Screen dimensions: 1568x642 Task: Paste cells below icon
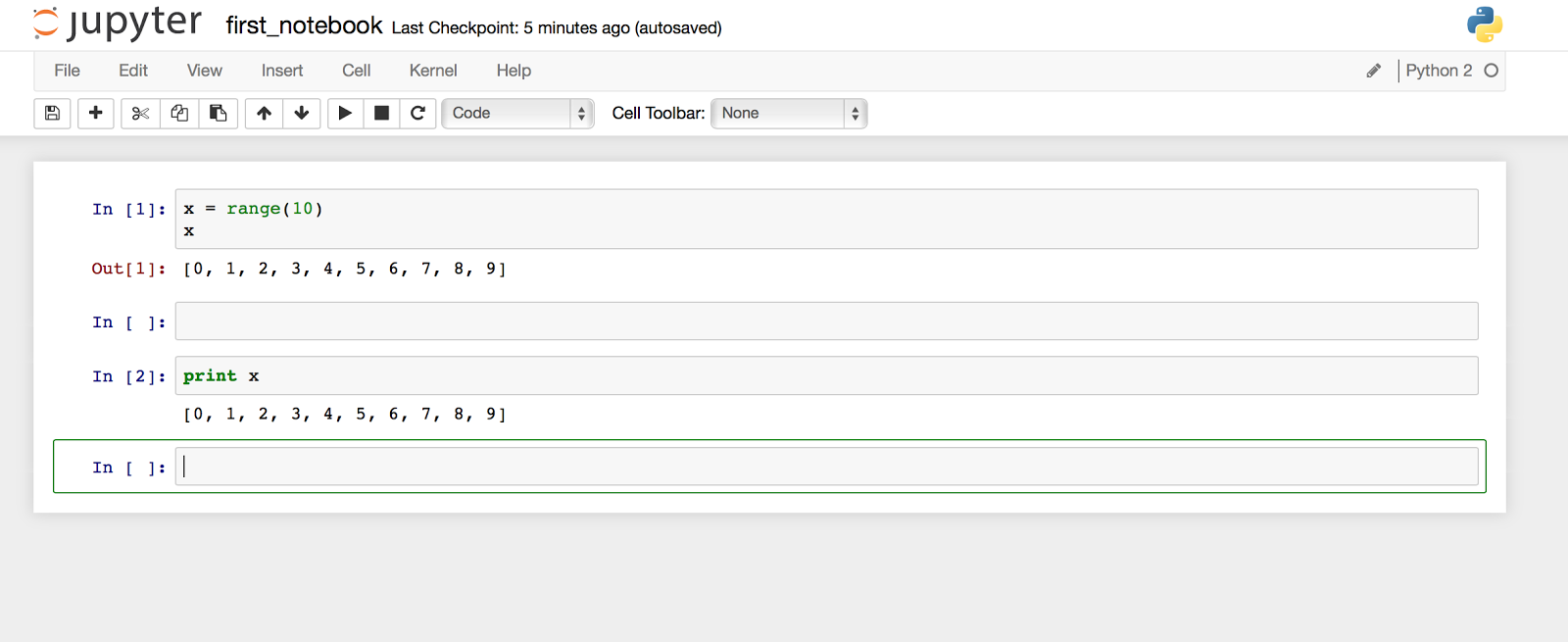(219, 113)
